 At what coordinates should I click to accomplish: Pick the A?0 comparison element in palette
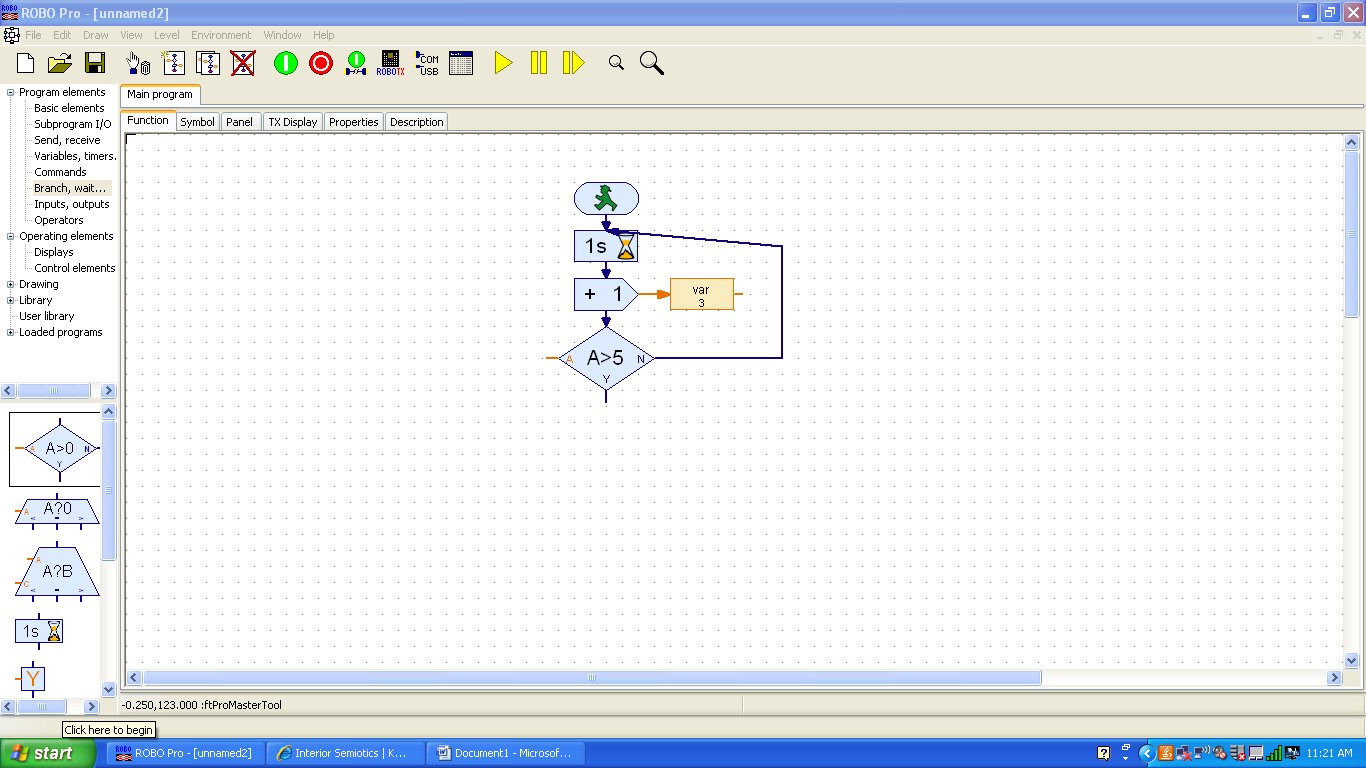(57, 510)
